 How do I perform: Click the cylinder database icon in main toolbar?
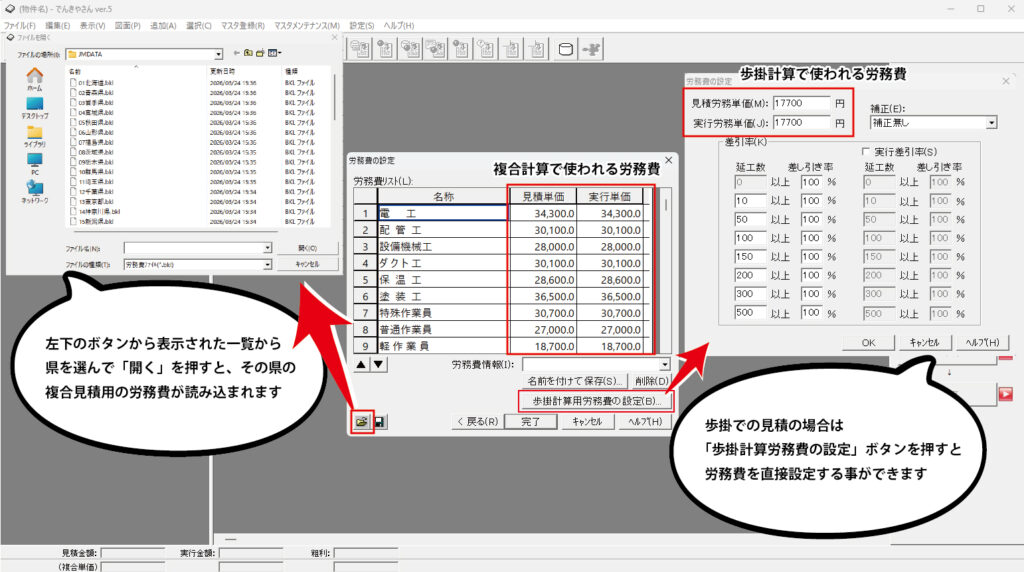566,50
